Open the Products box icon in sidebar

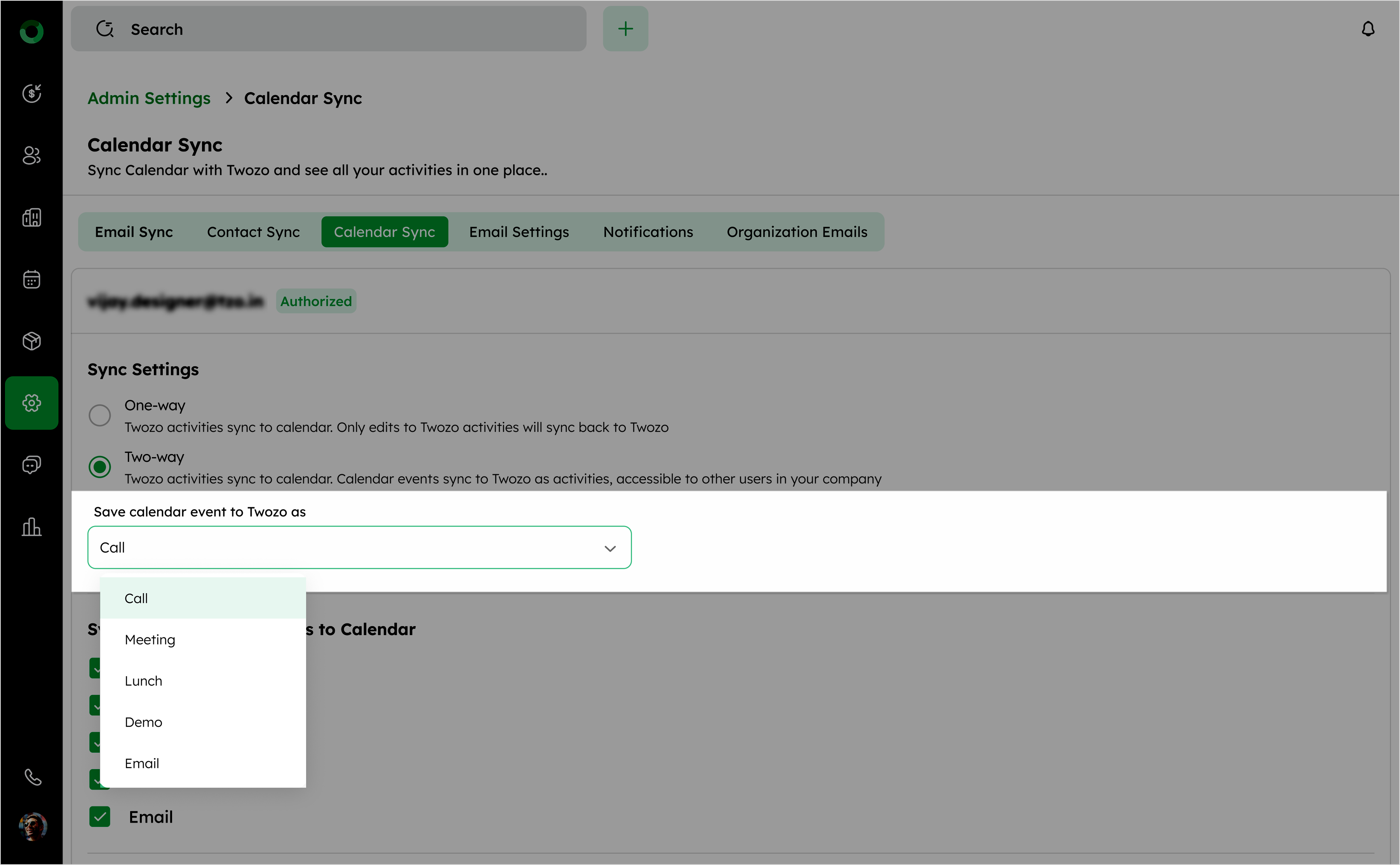(x=31, y=341)
